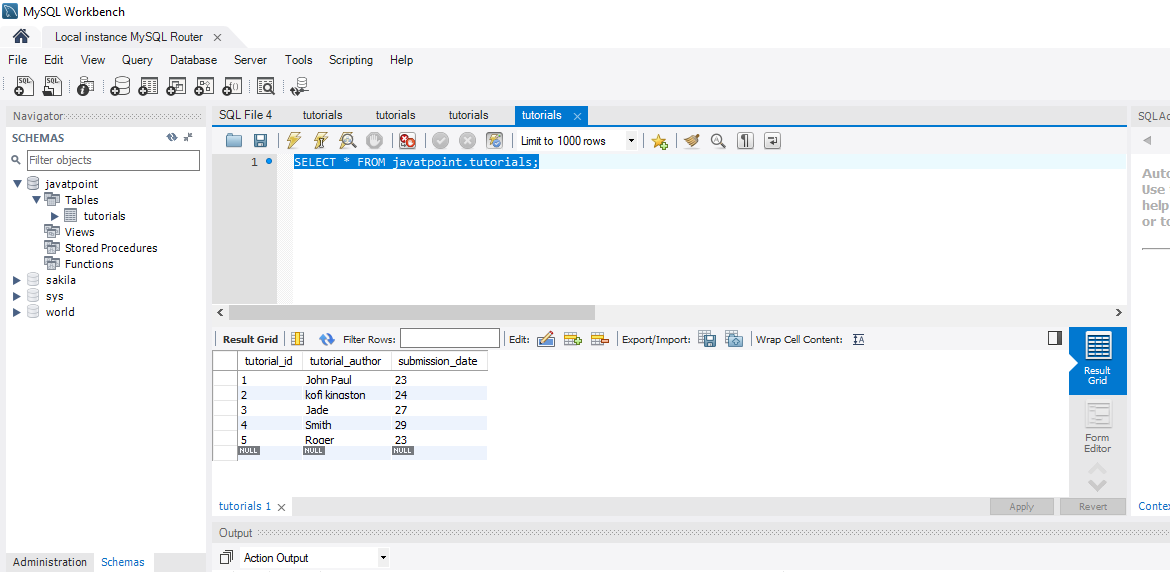Open the Home screen tab icon
This screenshot has width=1170, height=572.
coord(21,37)
